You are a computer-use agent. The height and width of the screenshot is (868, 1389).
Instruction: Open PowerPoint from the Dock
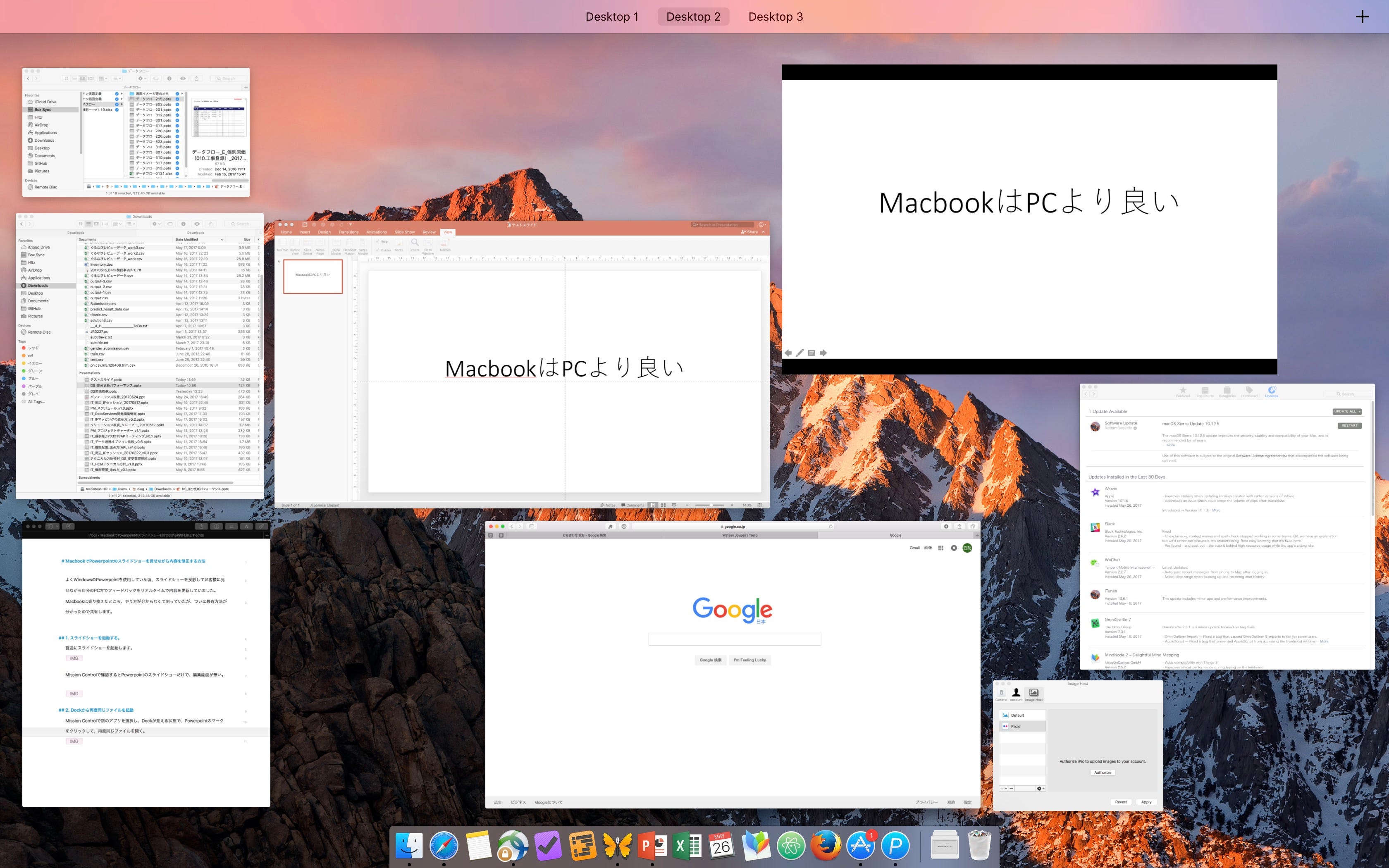(653, 845)
